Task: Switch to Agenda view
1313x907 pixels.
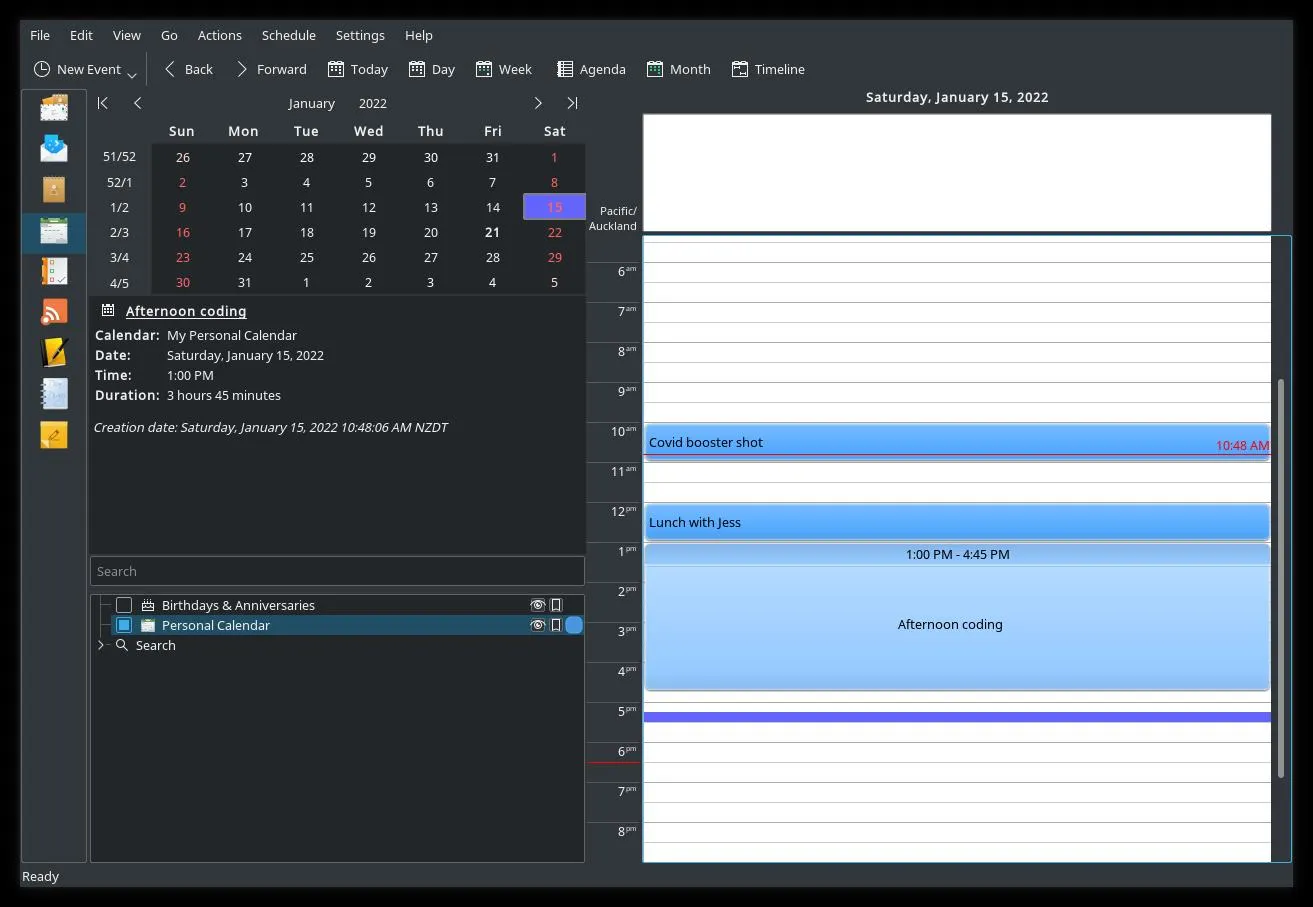Action: coord(590,68)
